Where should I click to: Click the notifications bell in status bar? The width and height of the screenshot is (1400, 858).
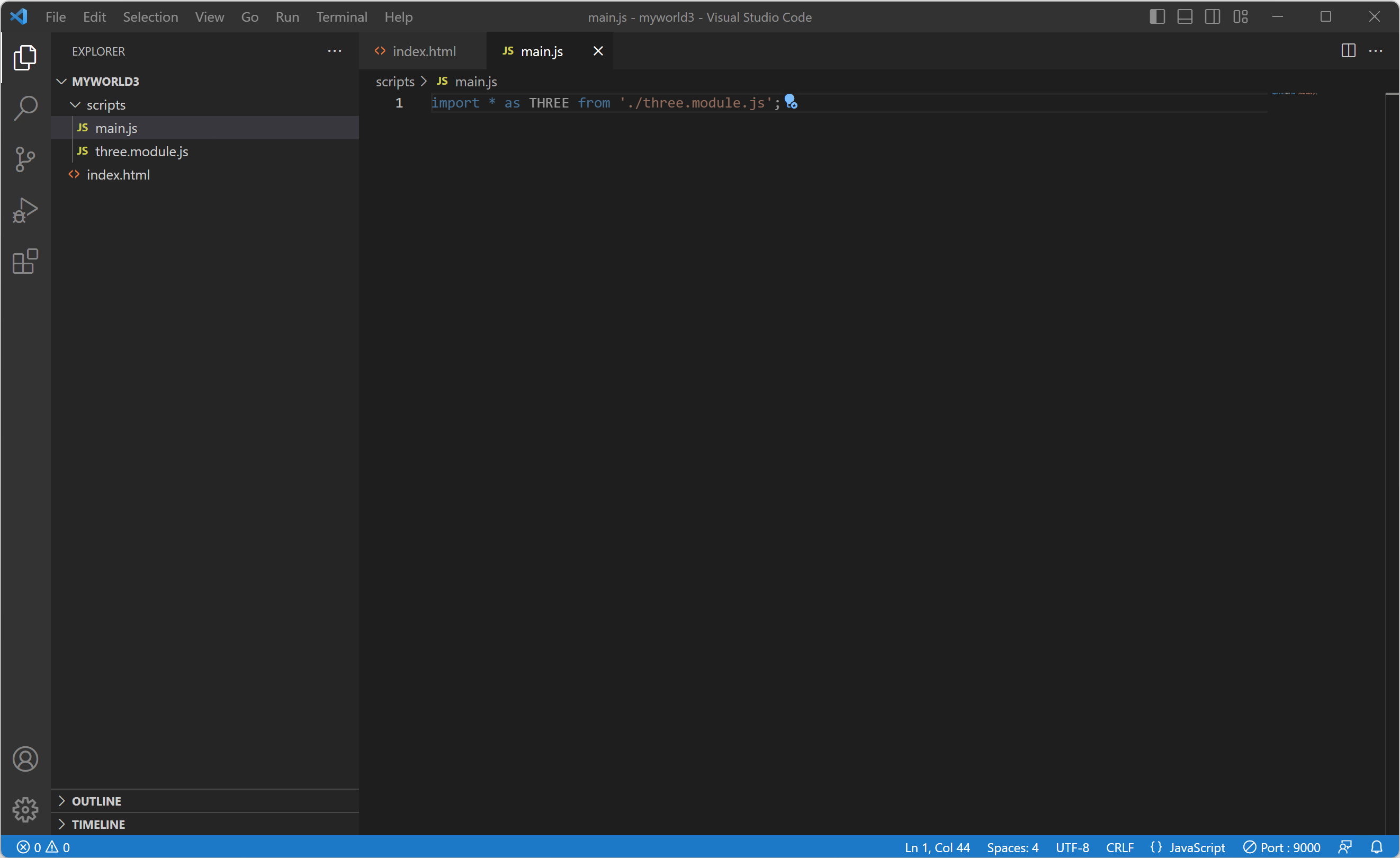click(1376, 847)
